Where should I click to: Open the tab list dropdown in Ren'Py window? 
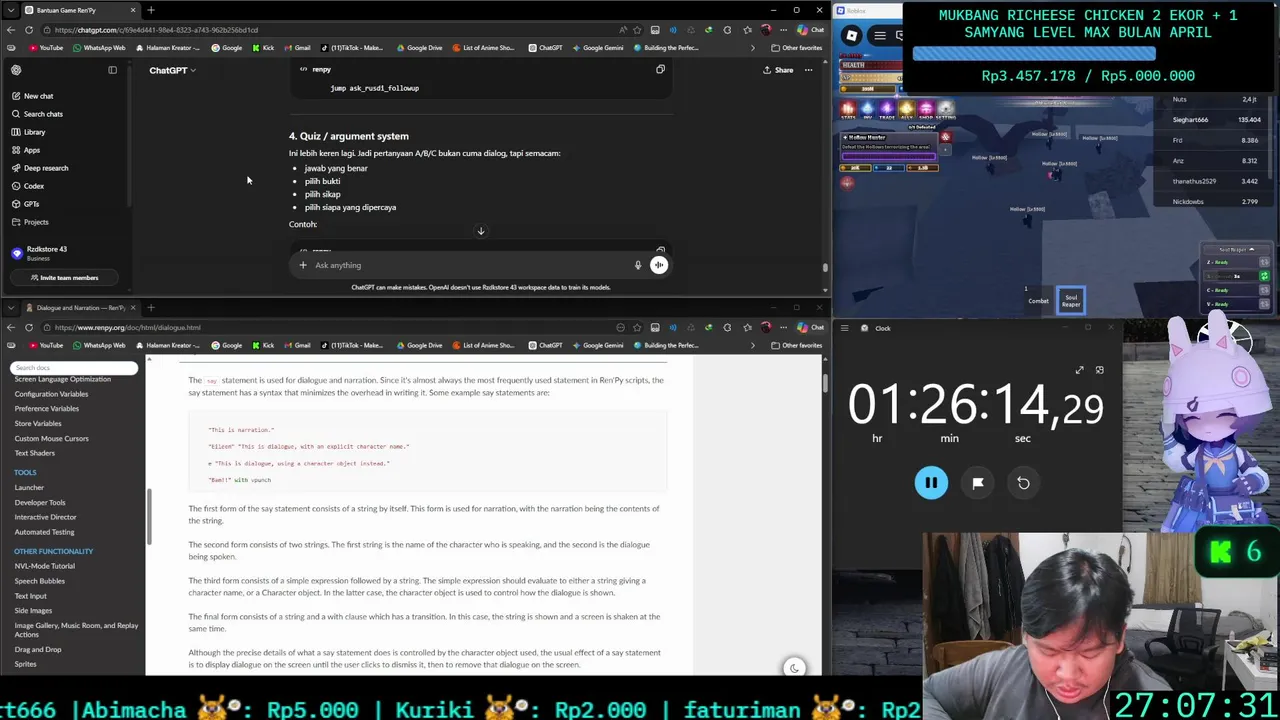[11, 307]
